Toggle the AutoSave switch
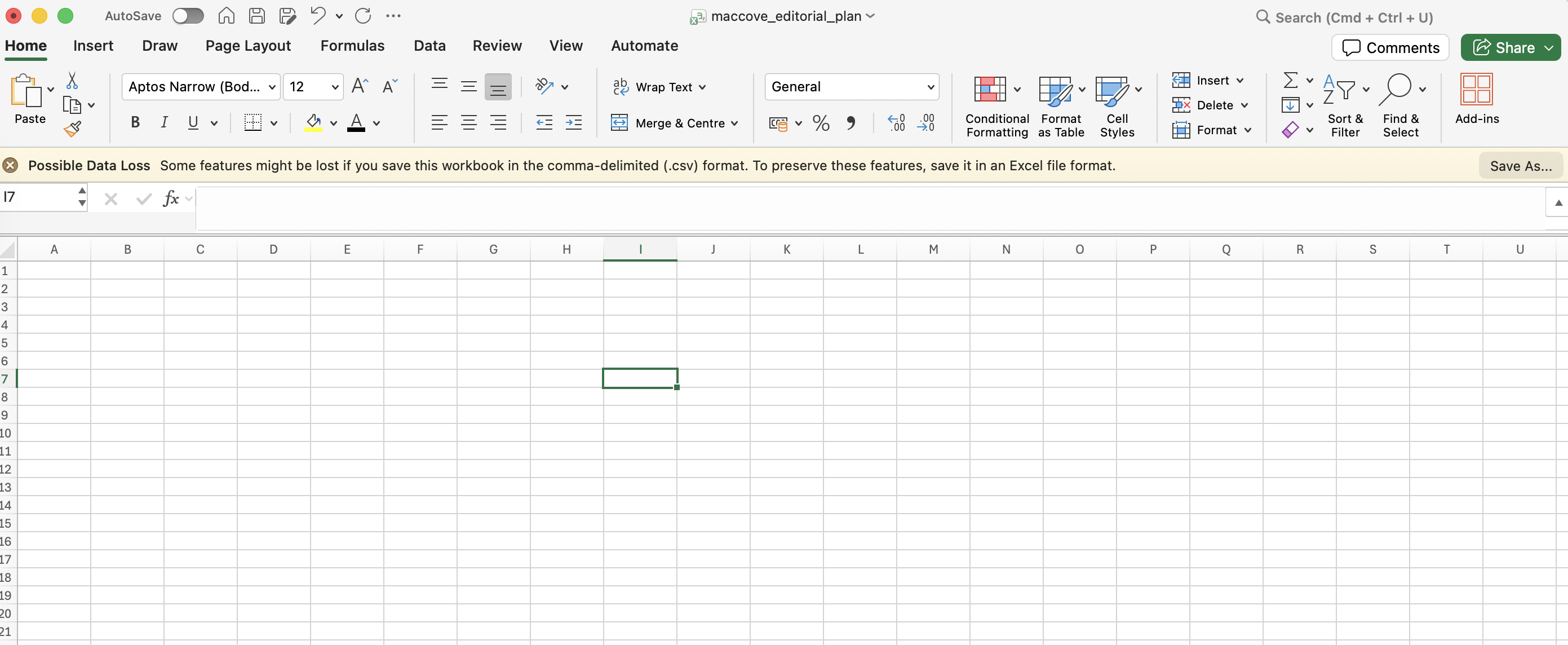 [188, 16]
